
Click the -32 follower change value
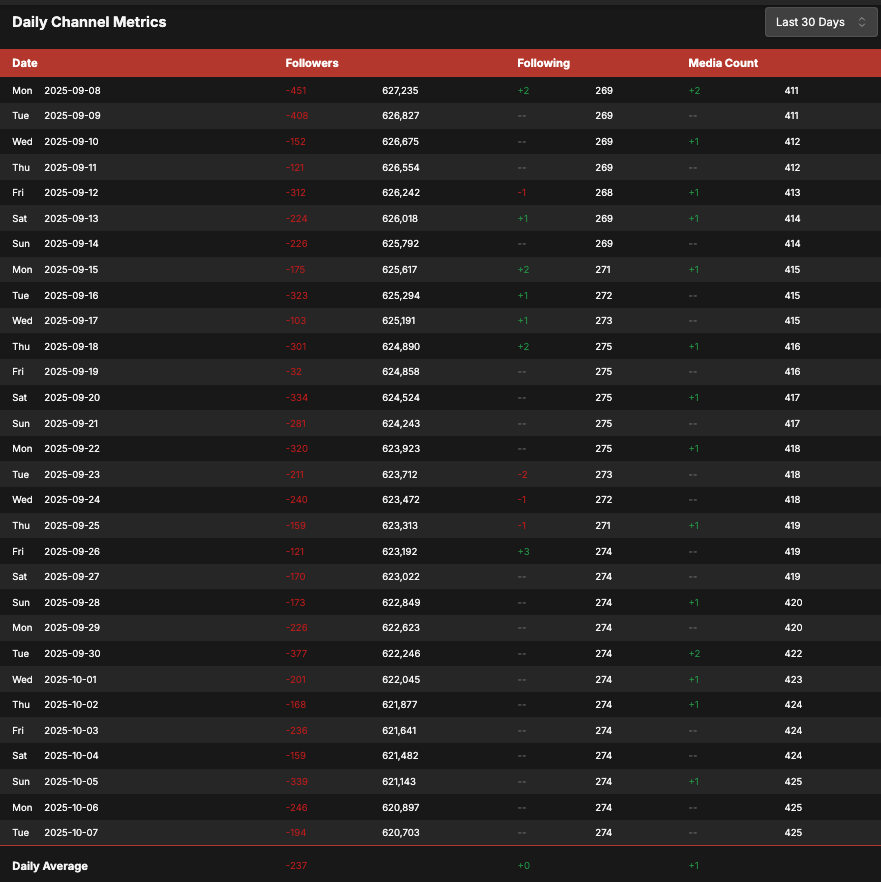pos(293,371)
